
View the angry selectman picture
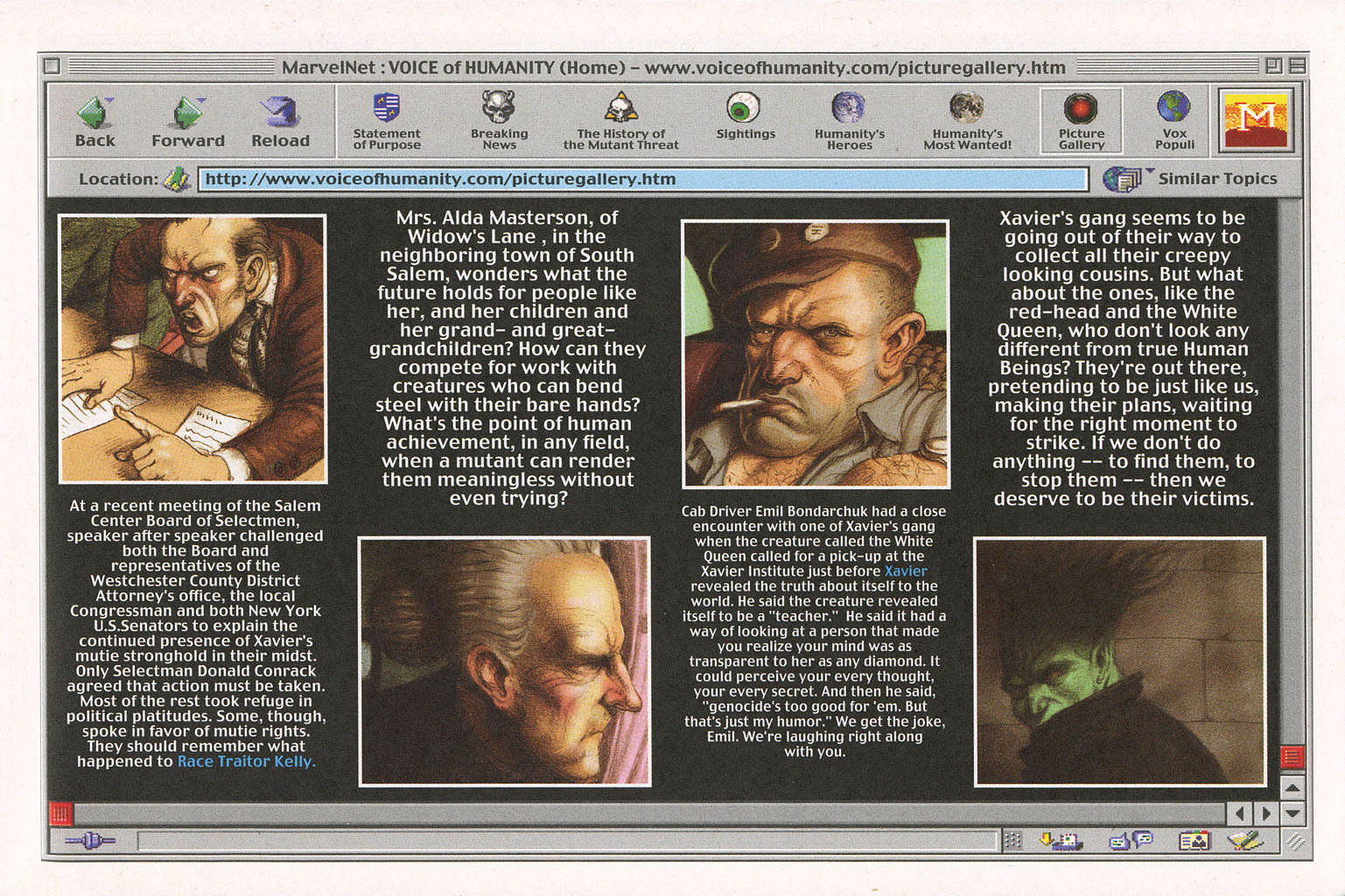click(193, 349)
